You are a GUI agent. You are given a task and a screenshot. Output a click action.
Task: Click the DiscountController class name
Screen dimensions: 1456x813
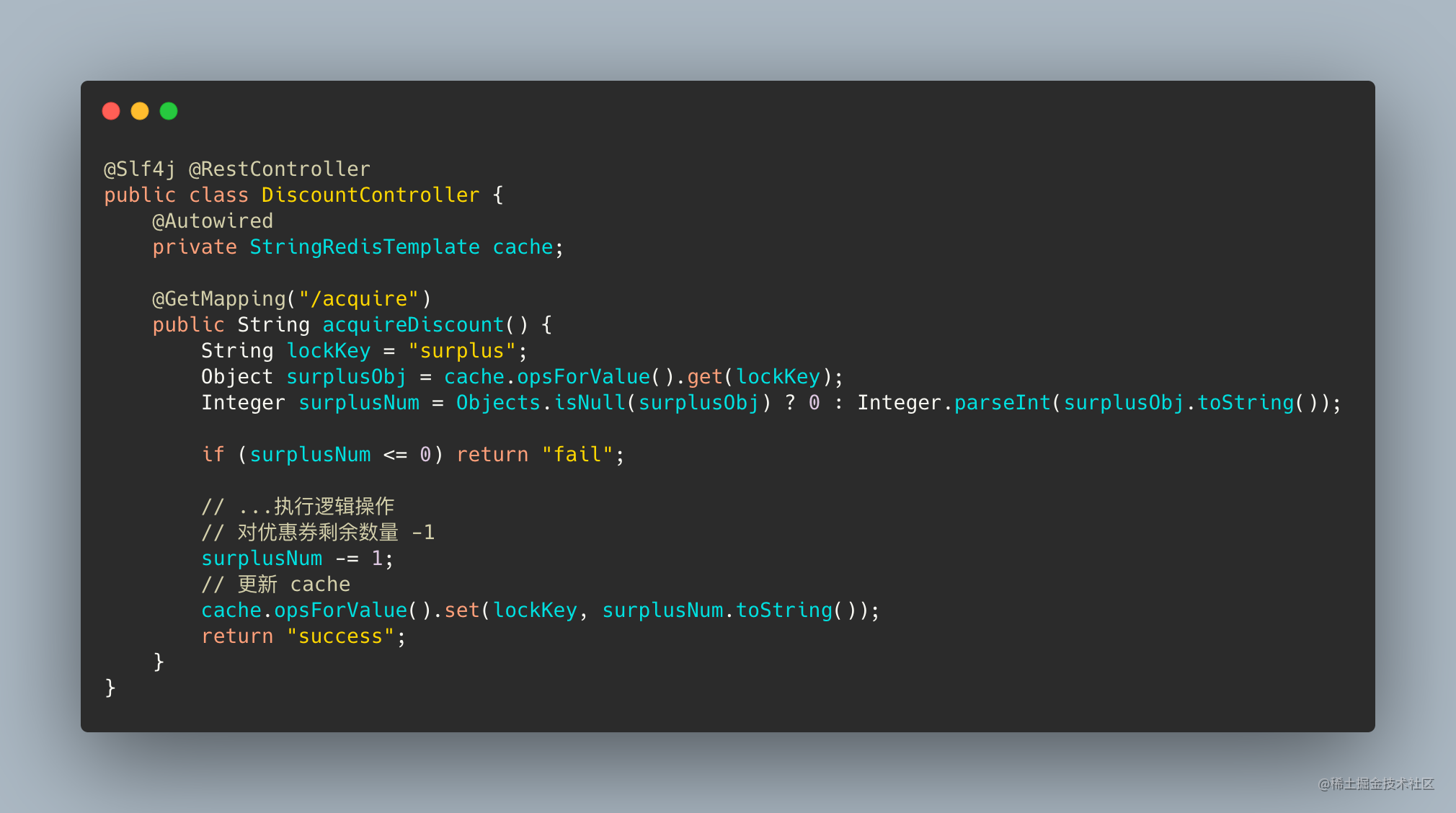pyautogui.click(x=370, y=195)
